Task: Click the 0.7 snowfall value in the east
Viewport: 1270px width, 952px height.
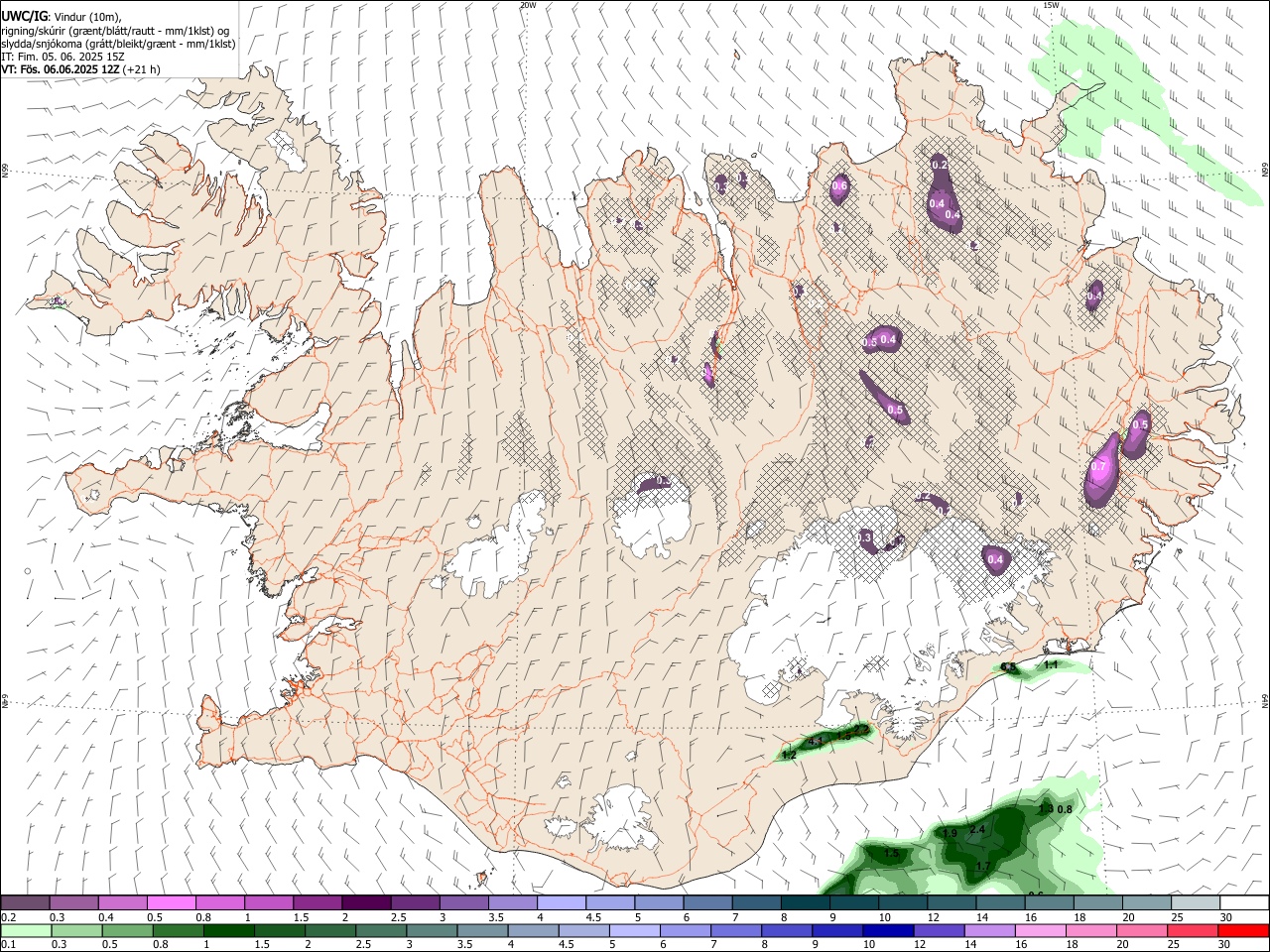Action: tap(1098, 466)
